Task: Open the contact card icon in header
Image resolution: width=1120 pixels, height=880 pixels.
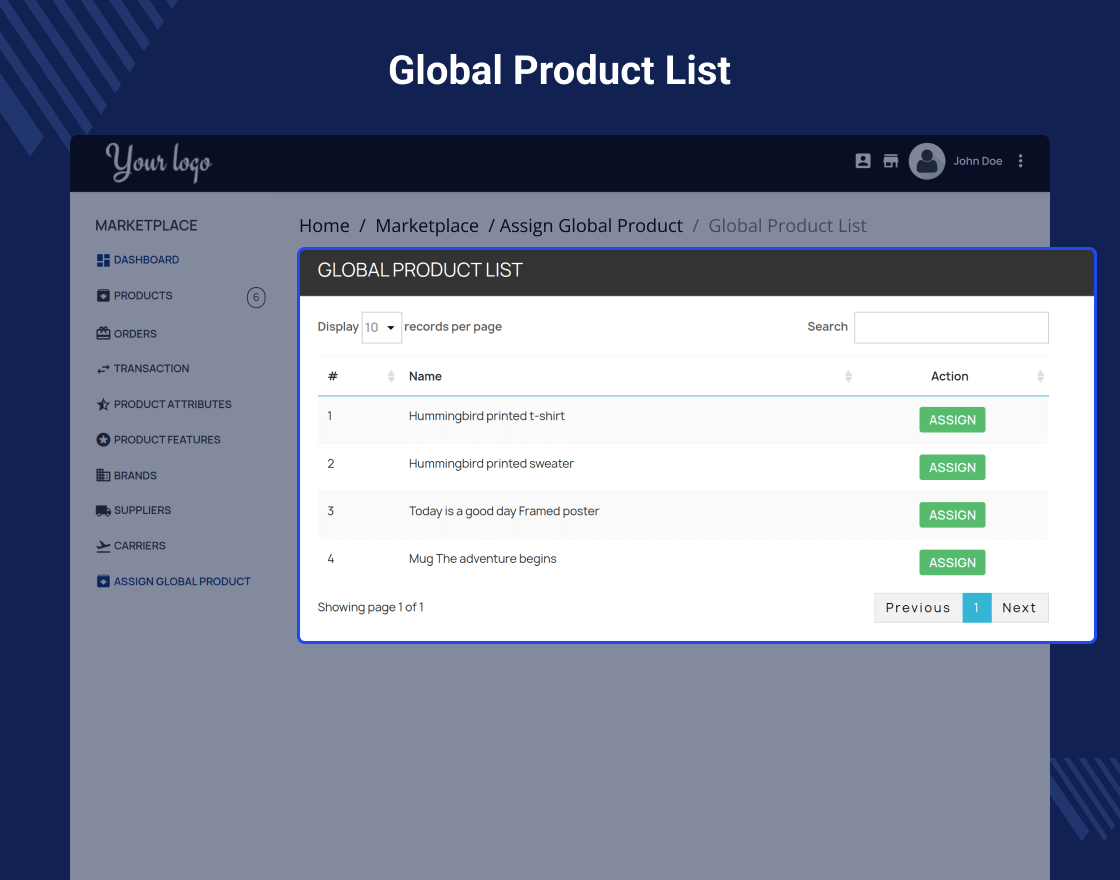Action: 863,161
